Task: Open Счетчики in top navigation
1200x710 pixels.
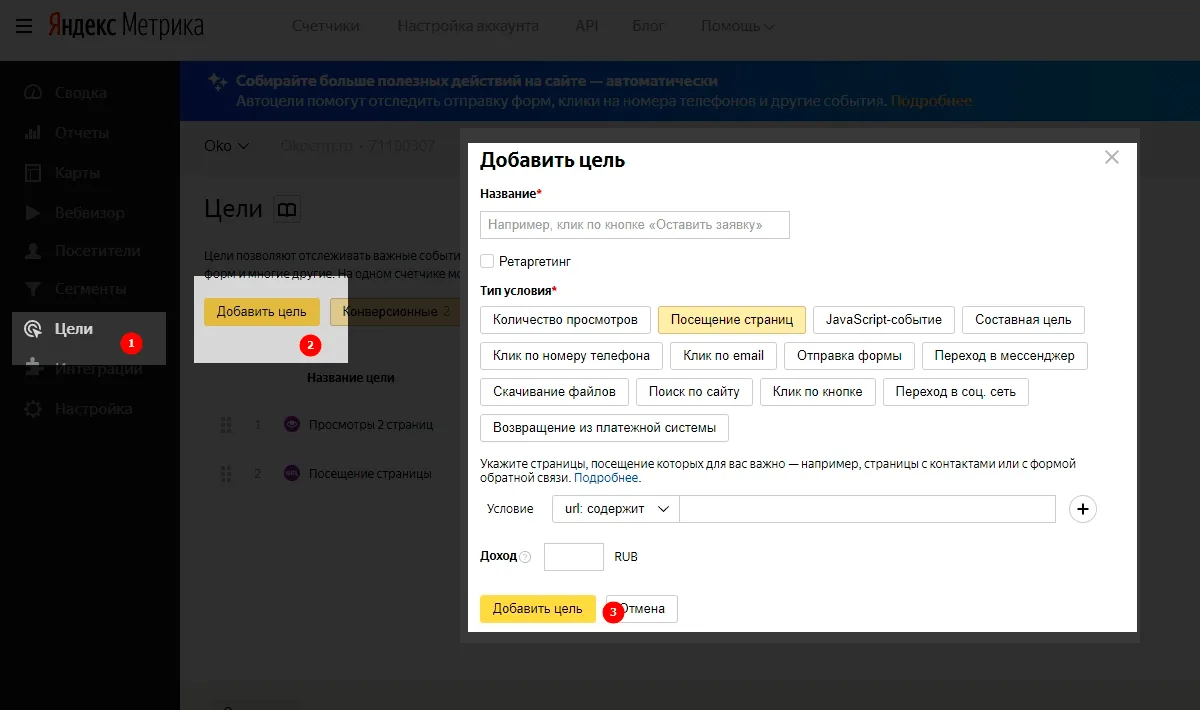Action: click(x=326, y=26)
